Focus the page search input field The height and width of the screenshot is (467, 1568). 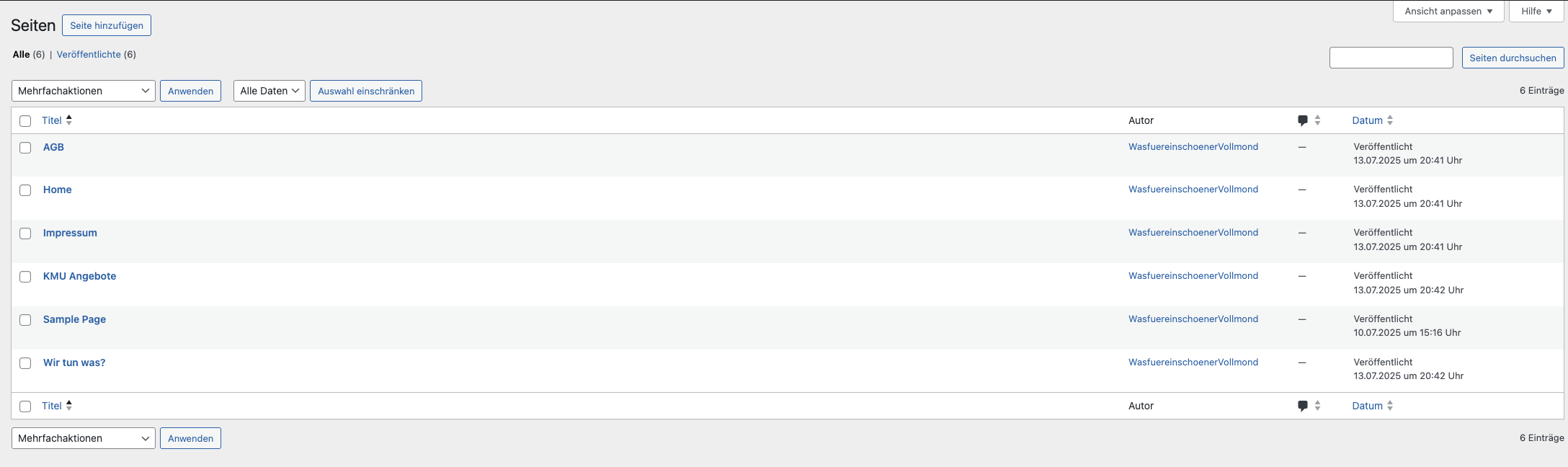point(1391,58)
